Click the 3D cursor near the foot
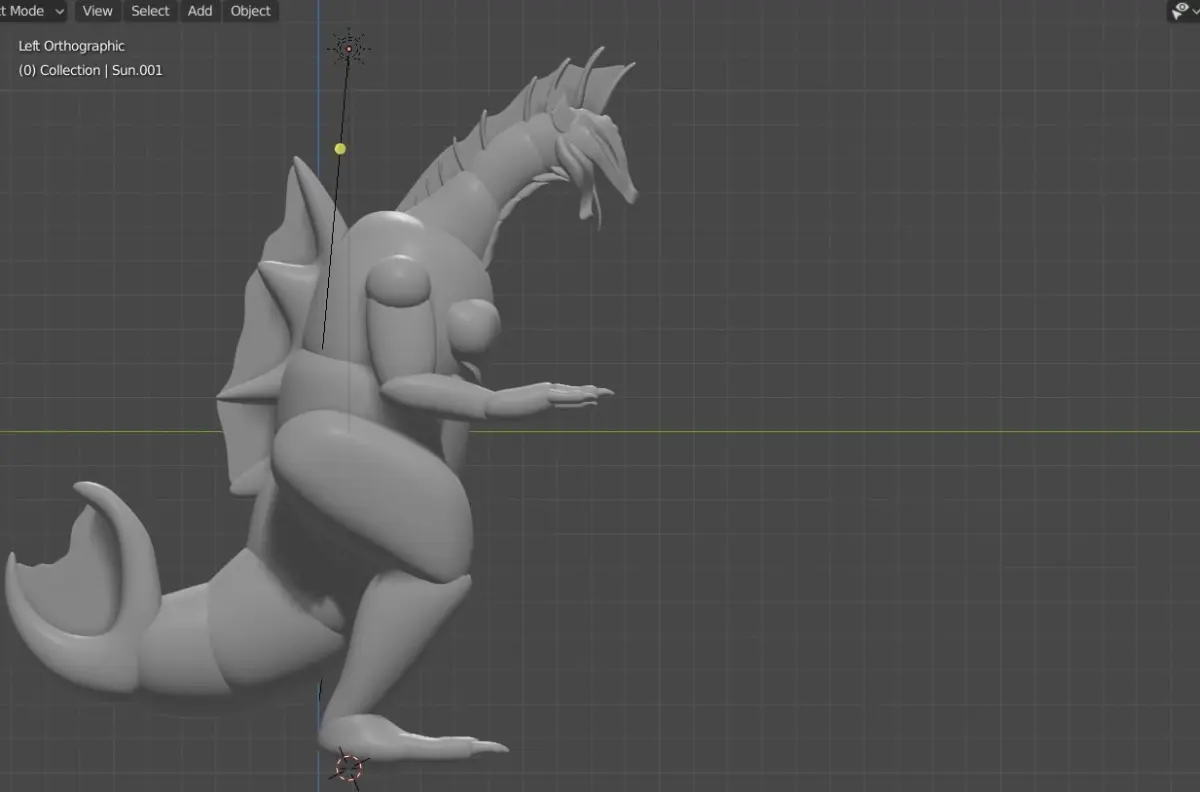This screenshot has height=792, width=1200. pyautogui.click(x=349, y=767)
